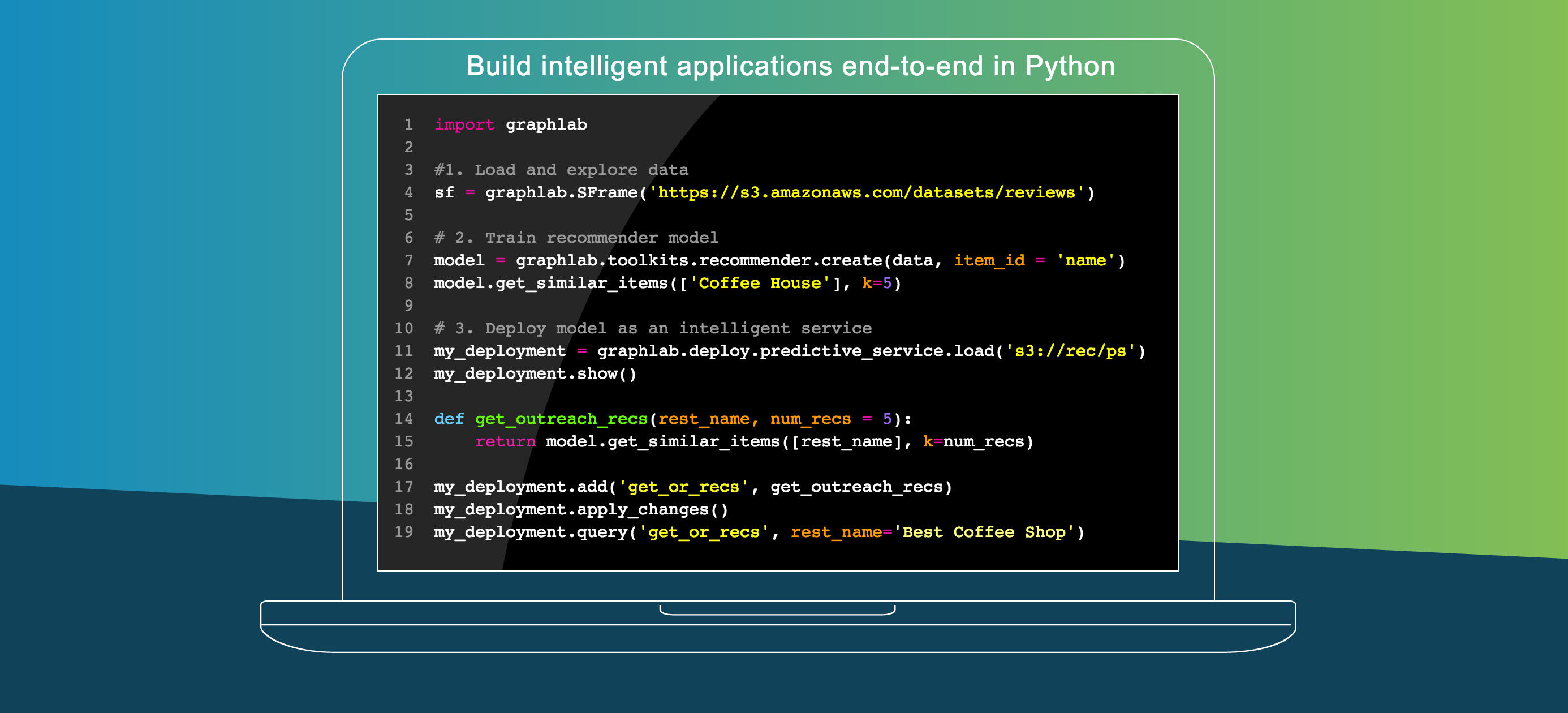Click orange 'rest_name=' keyword on line 19
The width and height of the screenshot is (1568, 713).
click(842, 532)
